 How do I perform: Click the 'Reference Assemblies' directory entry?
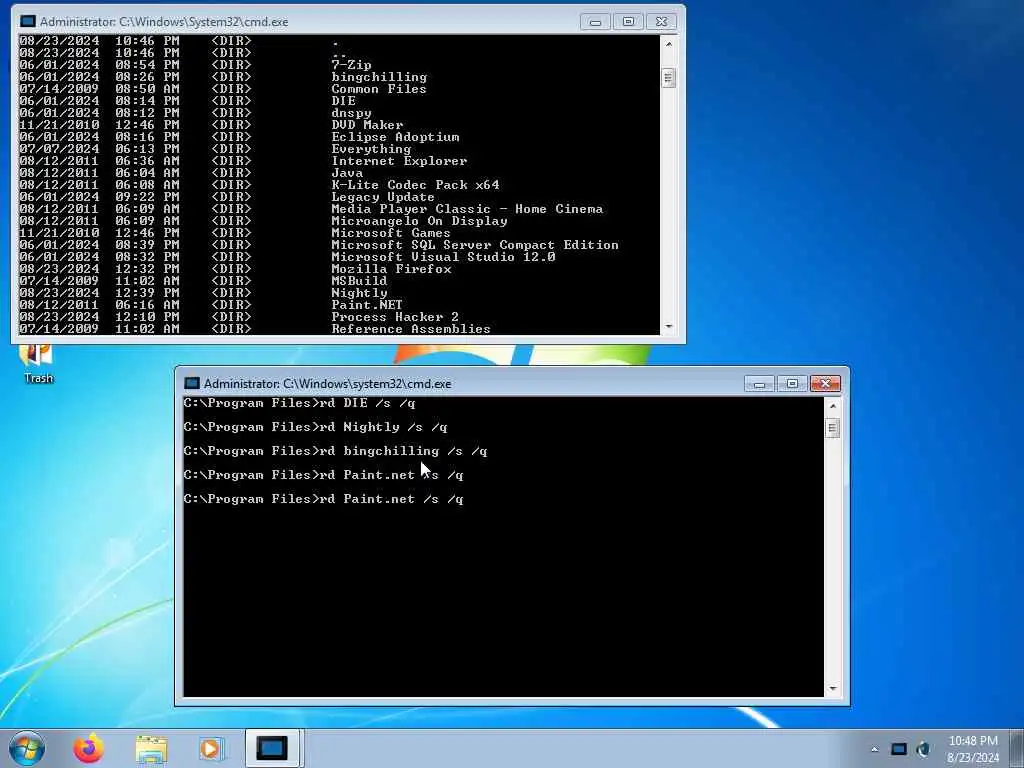point(411,329)
